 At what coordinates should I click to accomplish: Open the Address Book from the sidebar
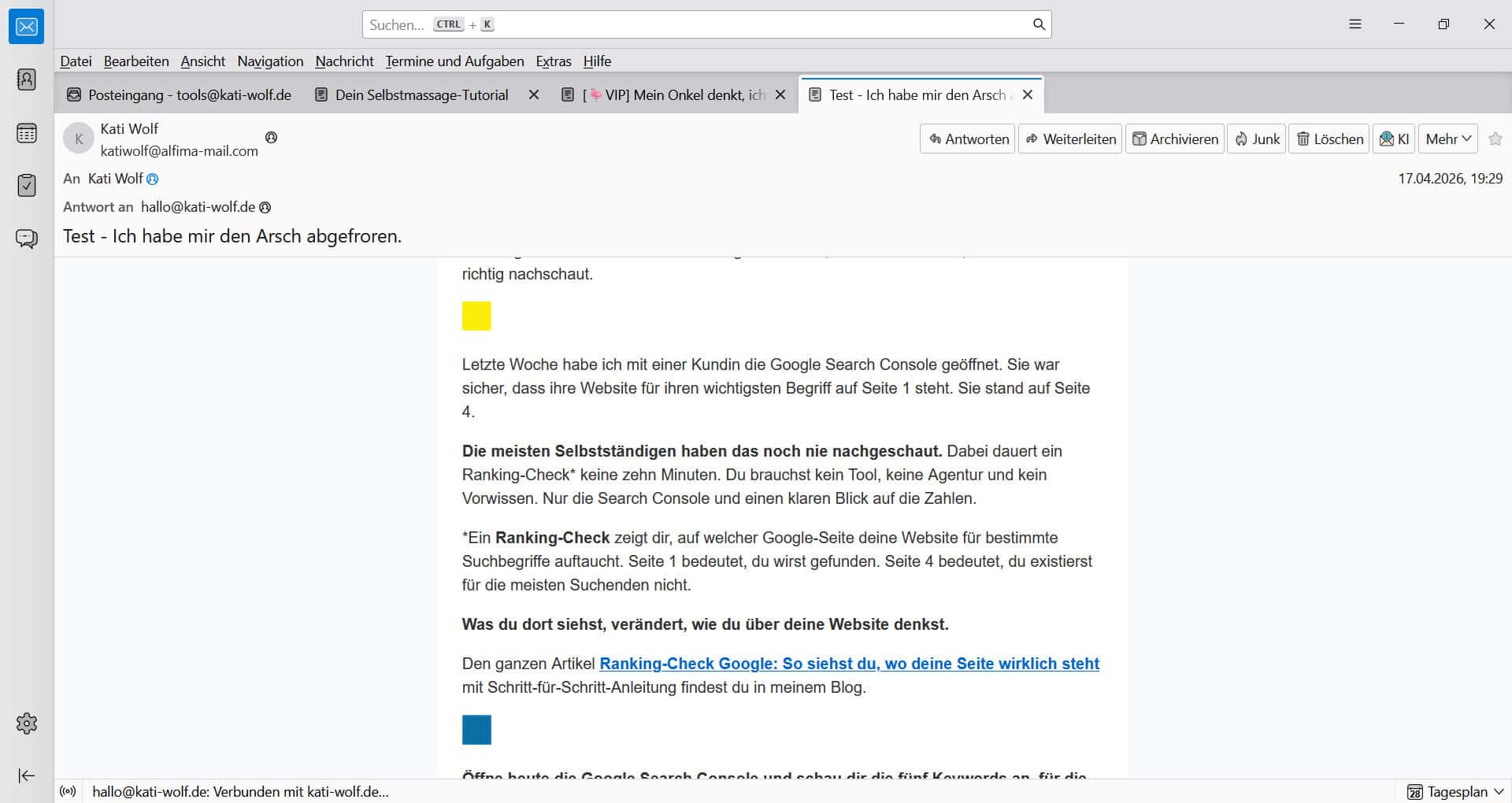click(27, 80)
